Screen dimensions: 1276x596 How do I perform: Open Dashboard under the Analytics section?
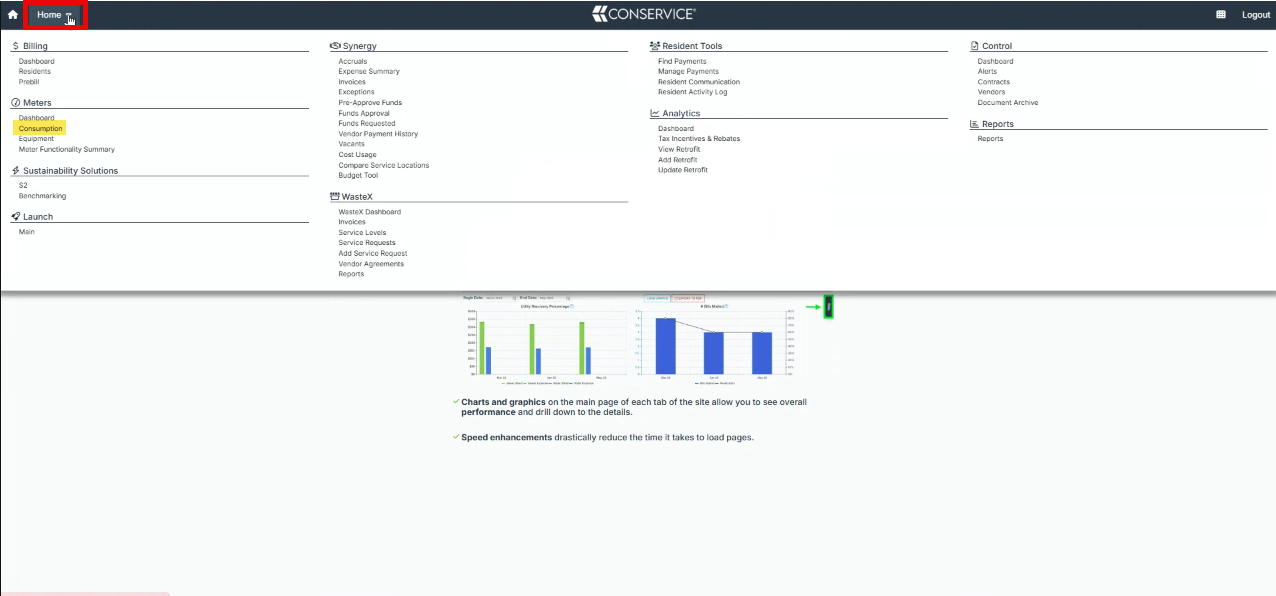click(676, 129)
